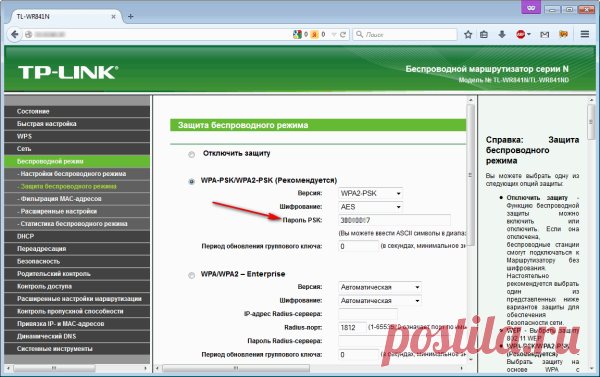This screenshot has height=377, width=600.
Task: Open Беспроводной режим menu item
Action: pyautogui.click(x=77, y=161)
